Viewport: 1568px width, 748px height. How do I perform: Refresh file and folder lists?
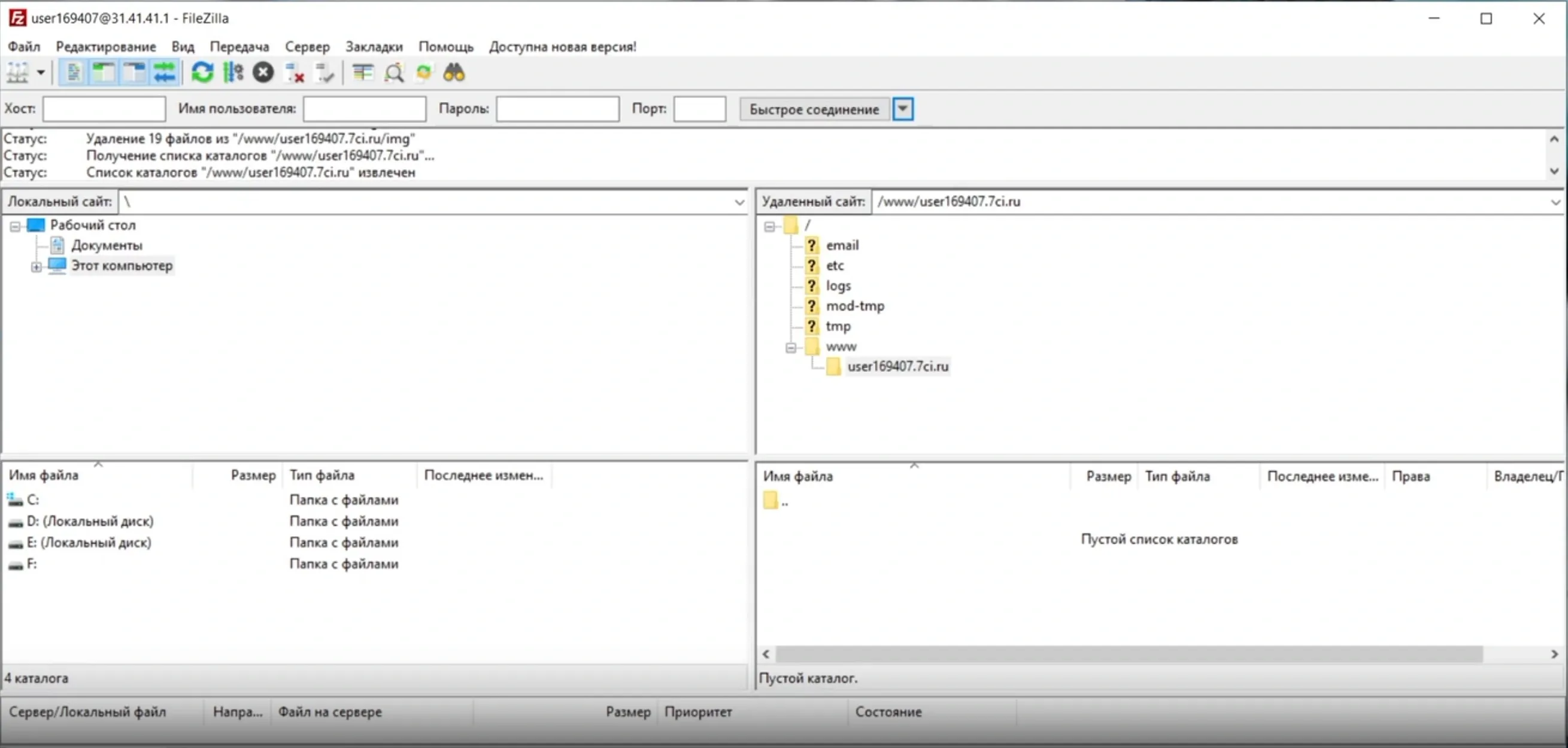point(202,73)
